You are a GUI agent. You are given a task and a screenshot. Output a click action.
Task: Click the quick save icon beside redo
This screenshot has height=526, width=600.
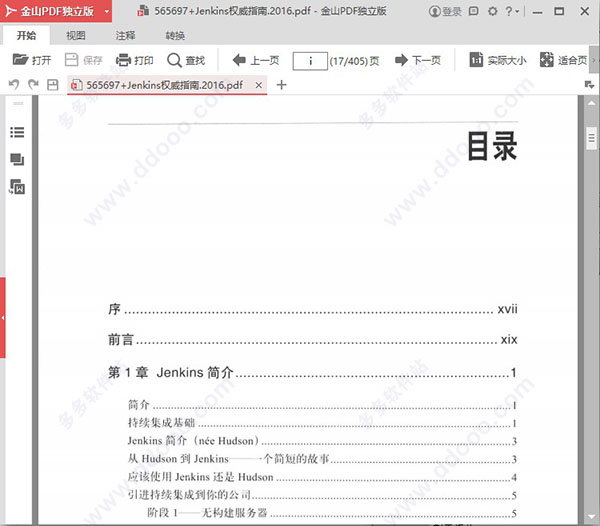pyautogui.click(x=53, y=85)
